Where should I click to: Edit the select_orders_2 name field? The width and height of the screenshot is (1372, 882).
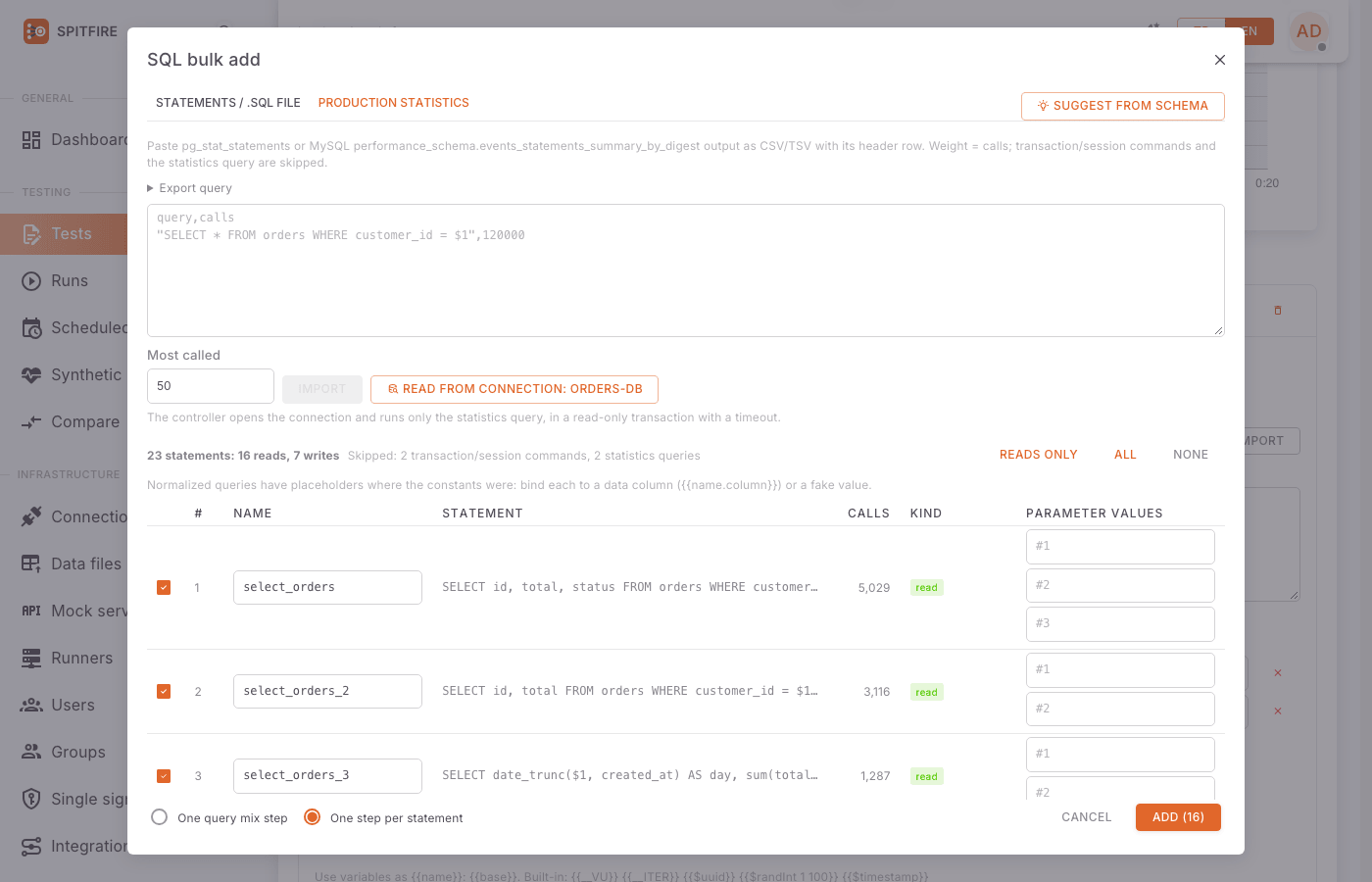tap(327, 692)
